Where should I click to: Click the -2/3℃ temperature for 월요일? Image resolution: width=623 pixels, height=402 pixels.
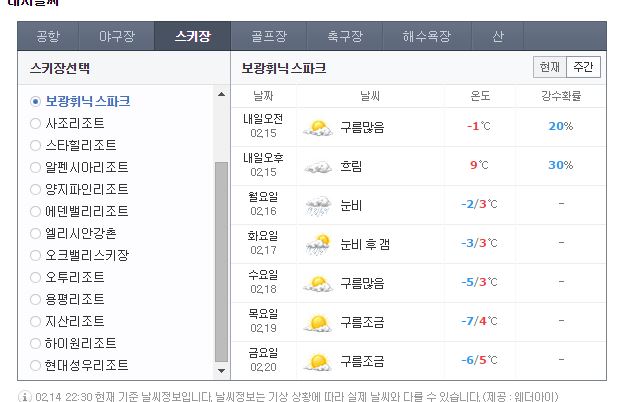[479, 204]
